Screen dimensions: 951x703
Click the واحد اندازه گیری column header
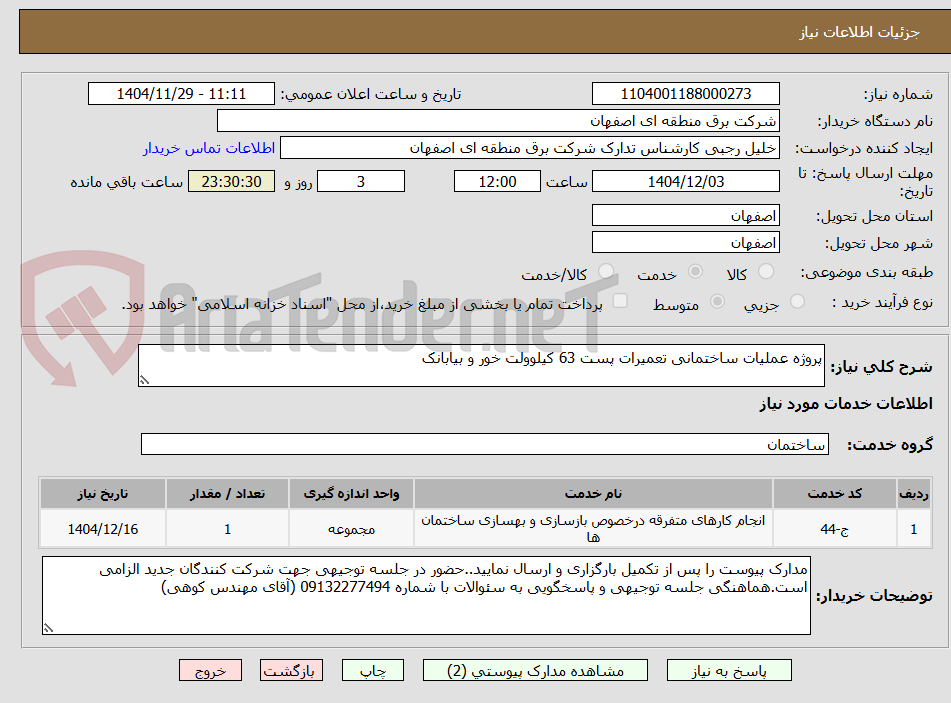point(351,494)
